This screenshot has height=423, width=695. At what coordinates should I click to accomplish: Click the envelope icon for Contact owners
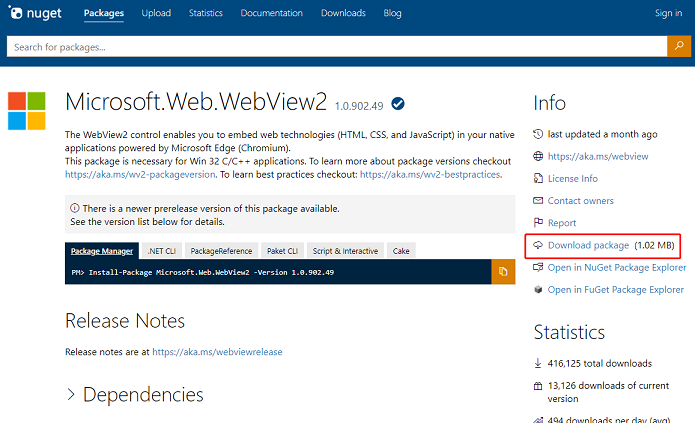point(538,201)
